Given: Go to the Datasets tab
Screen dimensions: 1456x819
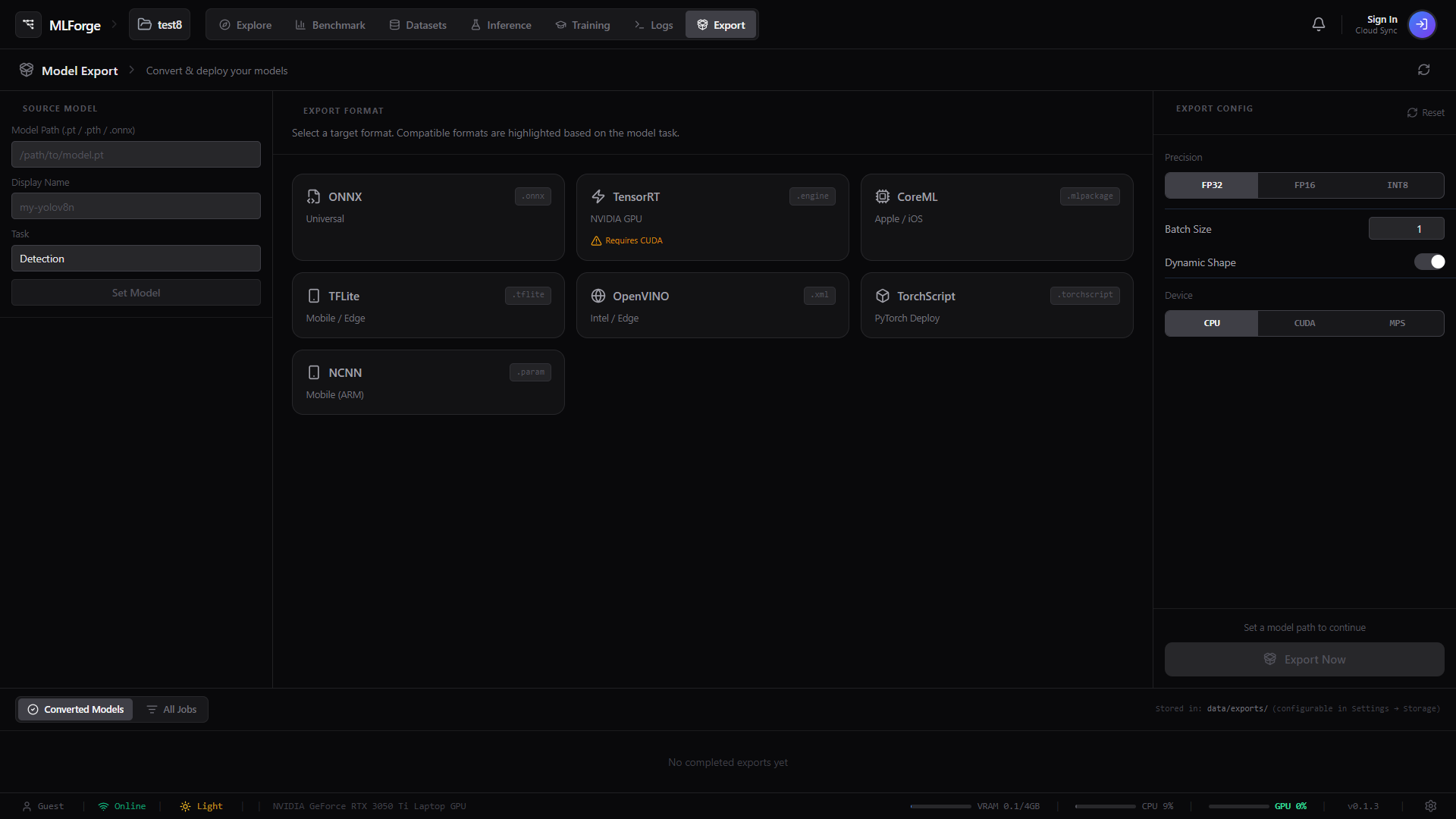Looking at the screenshot, I should click(x=418, y=25).
